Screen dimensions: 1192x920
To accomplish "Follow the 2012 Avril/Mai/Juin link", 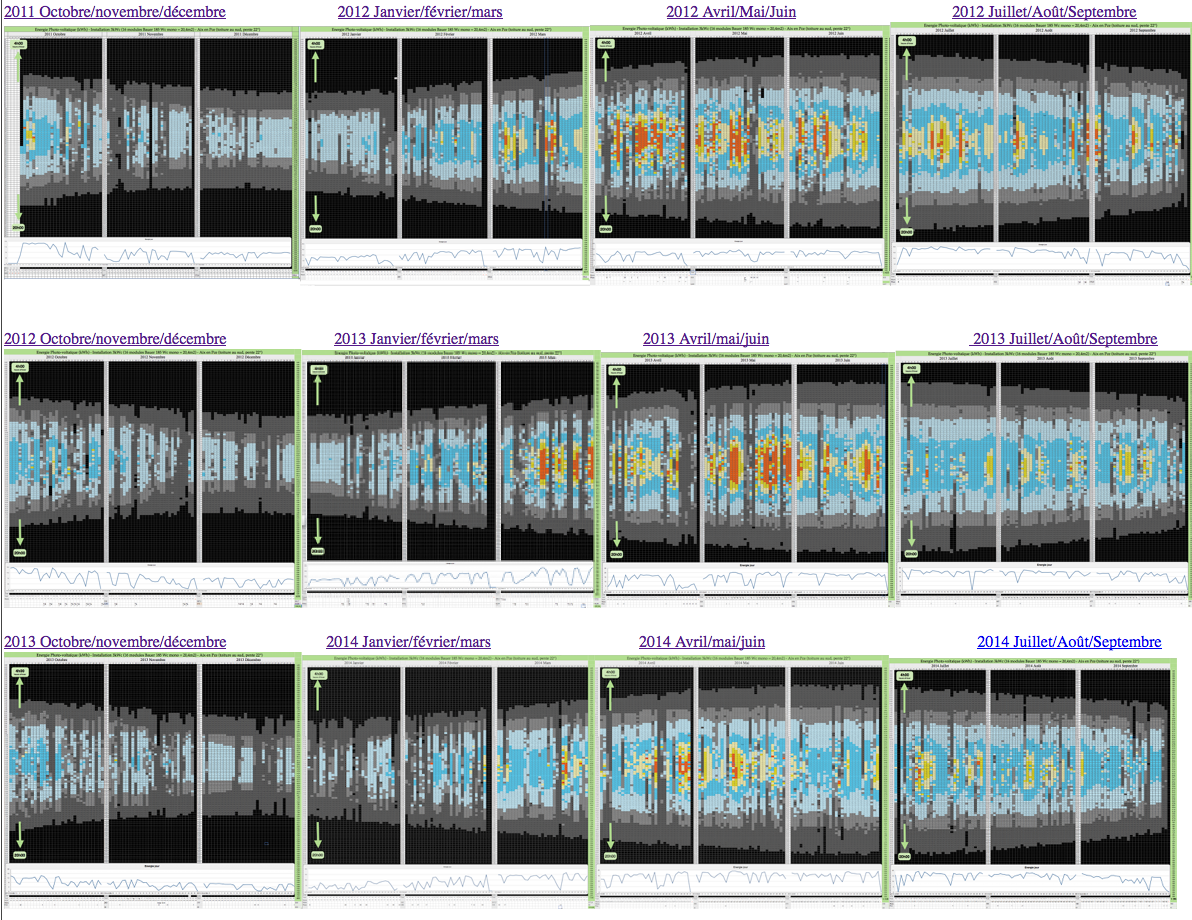I will [x=731, y=13].
